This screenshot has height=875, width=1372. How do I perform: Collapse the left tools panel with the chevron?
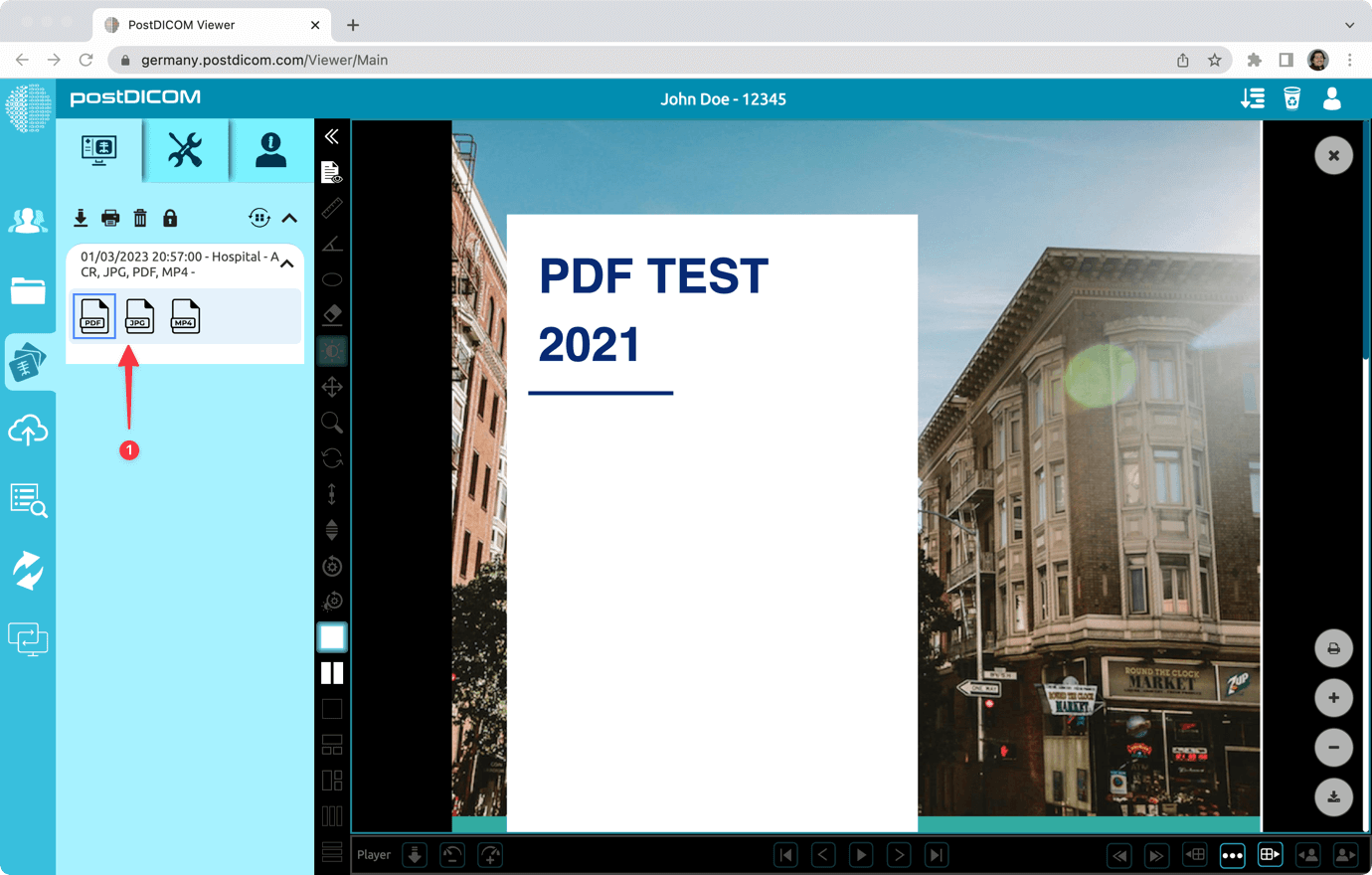[331, 137]
